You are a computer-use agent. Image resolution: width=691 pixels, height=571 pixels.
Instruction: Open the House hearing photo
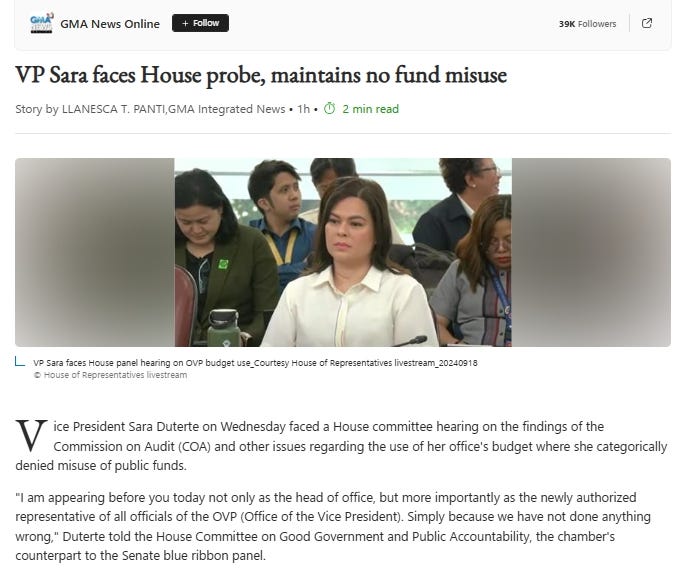[x=343, y=252]
